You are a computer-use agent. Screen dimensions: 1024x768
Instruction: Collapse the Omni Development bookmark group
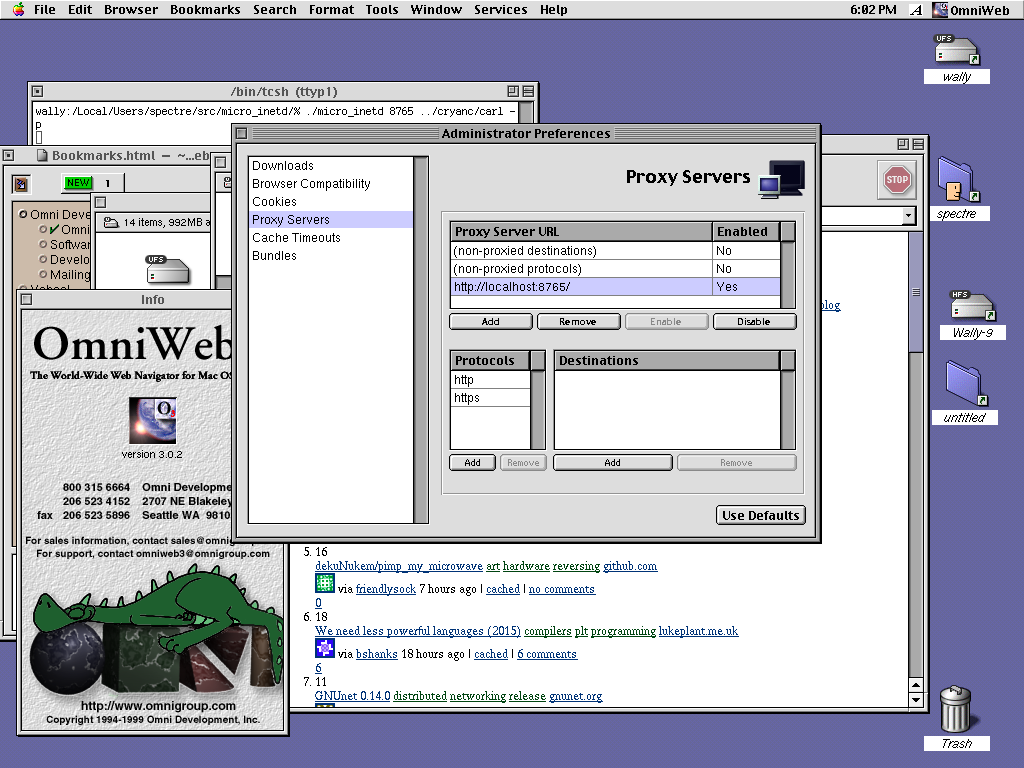click(23, 214)
